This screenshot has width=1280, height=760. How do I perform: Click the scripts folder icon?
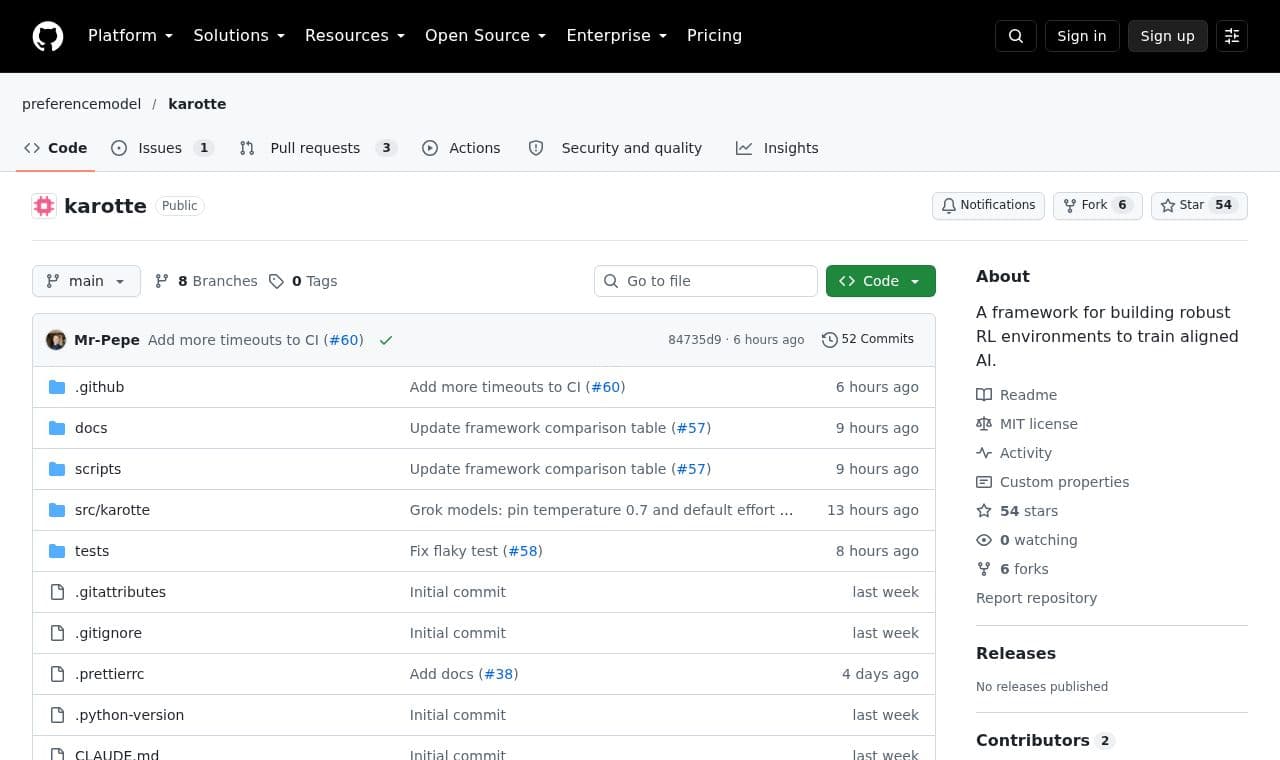pyautogui.click(x=57, y=469)
